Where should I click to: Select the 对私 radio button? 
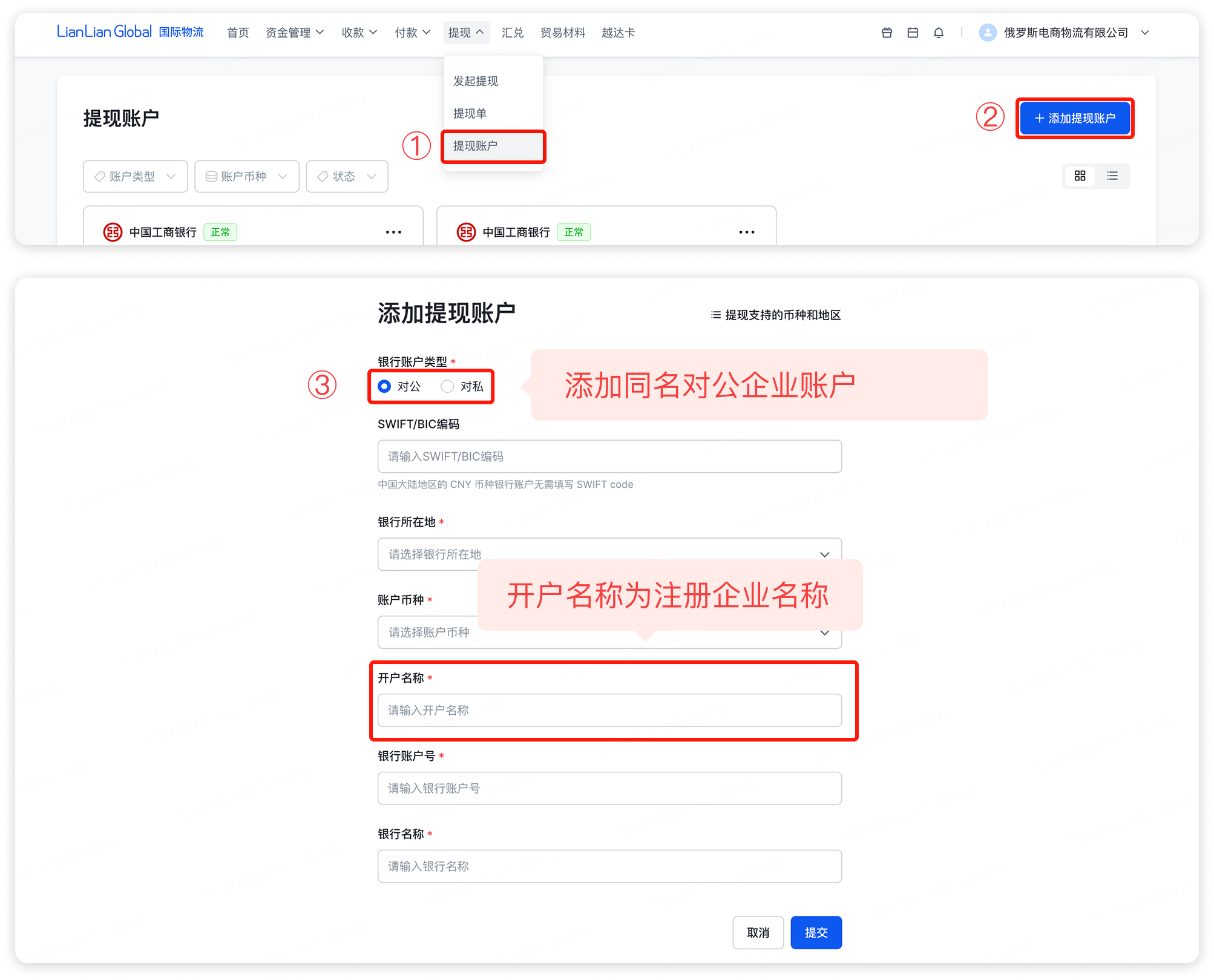pos(447,386)
